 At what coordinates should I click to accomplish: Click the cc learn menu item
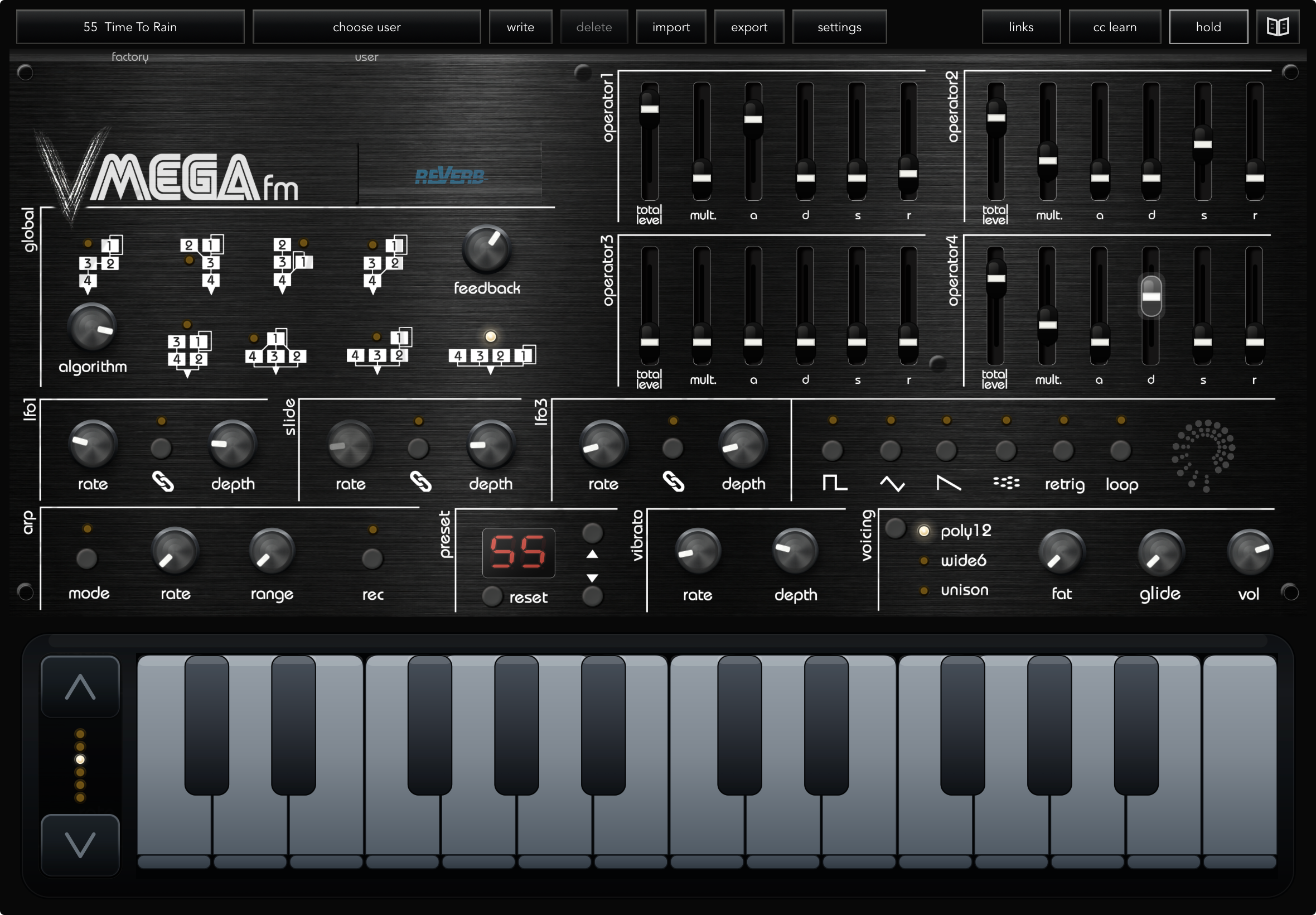tap(1114, 27)
